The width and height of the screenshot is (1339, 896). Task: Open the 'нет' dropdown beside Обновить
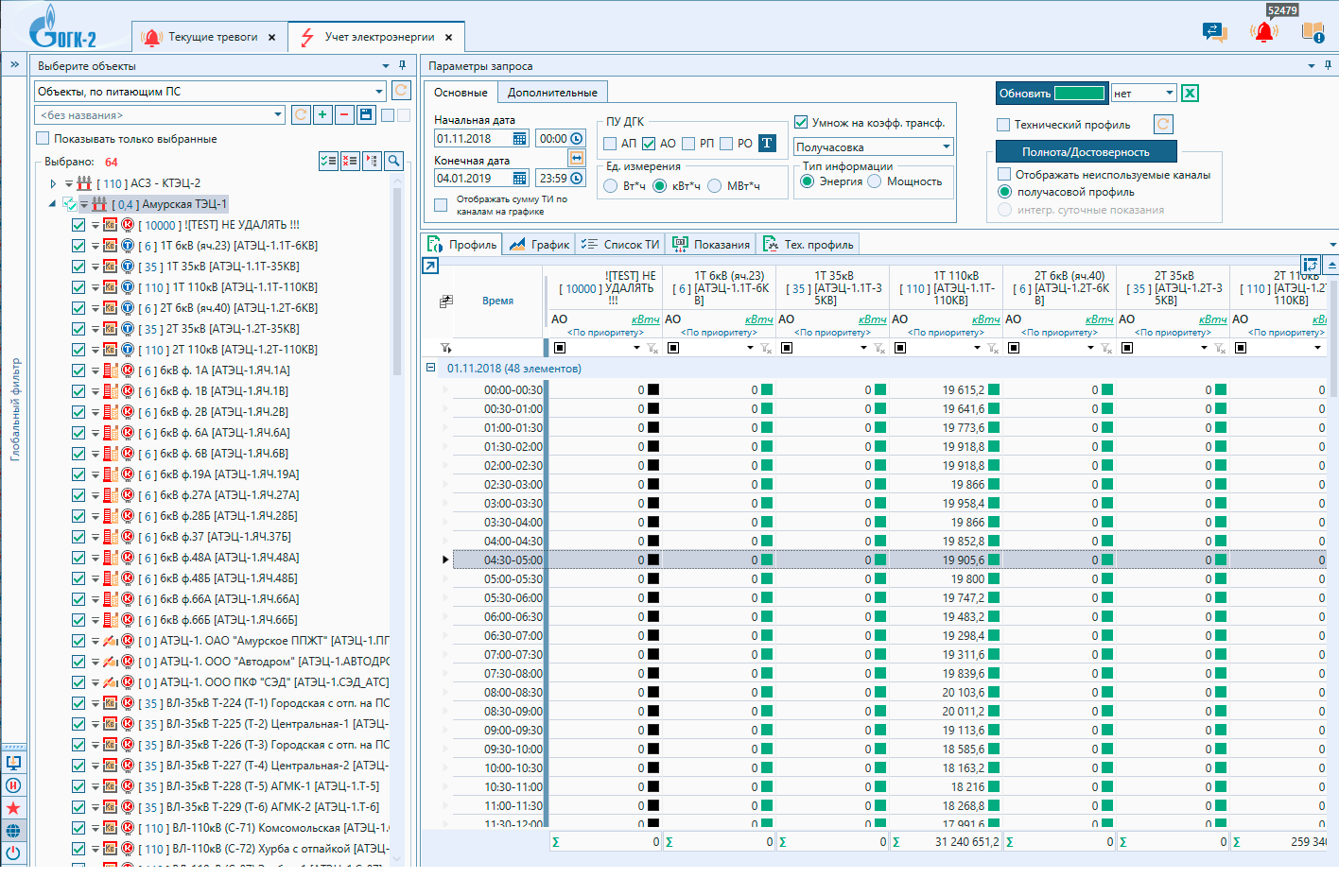[x=1170, y=93]
